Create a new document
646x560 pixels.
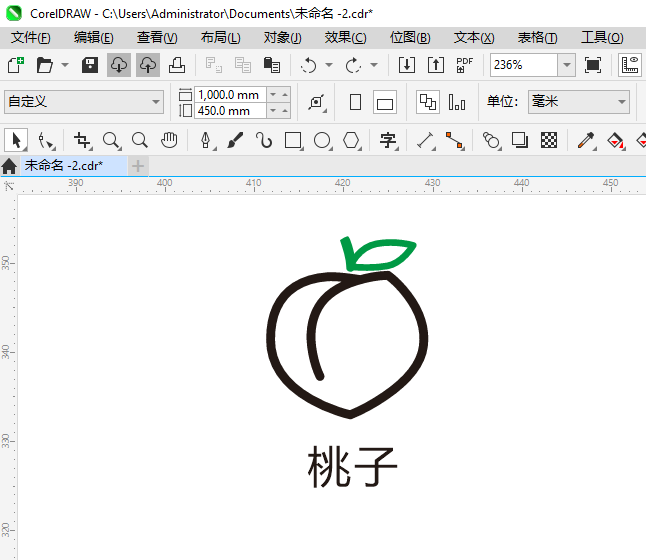pyautogui.click(x=16, y=65)
